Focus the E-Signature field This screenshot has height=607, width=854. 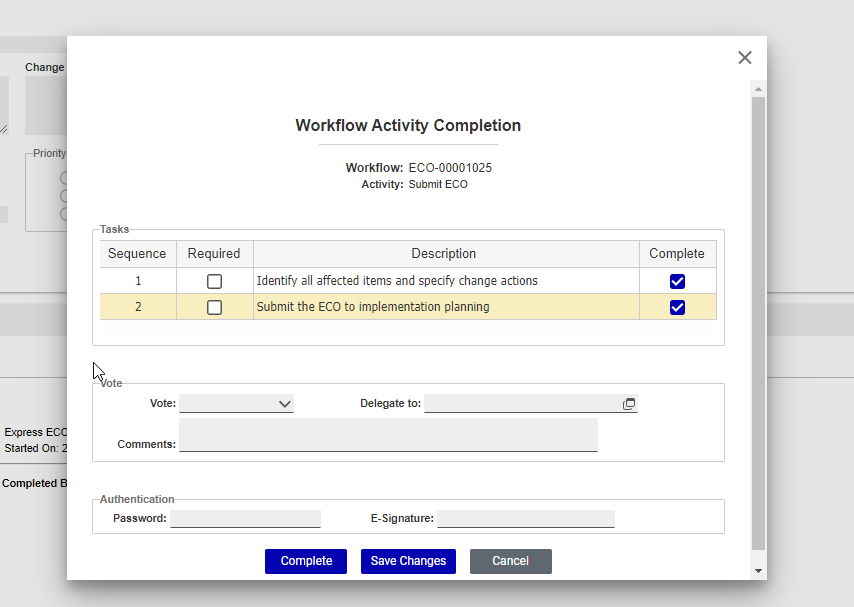[x=526, y=519]
